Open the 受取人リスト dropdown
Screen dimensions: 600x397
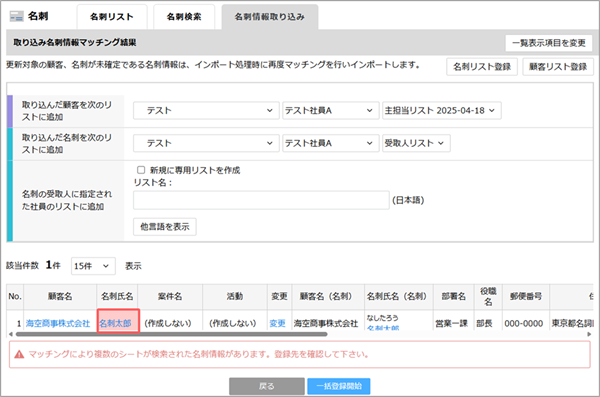pyautogui.click(x=416, y=143)
